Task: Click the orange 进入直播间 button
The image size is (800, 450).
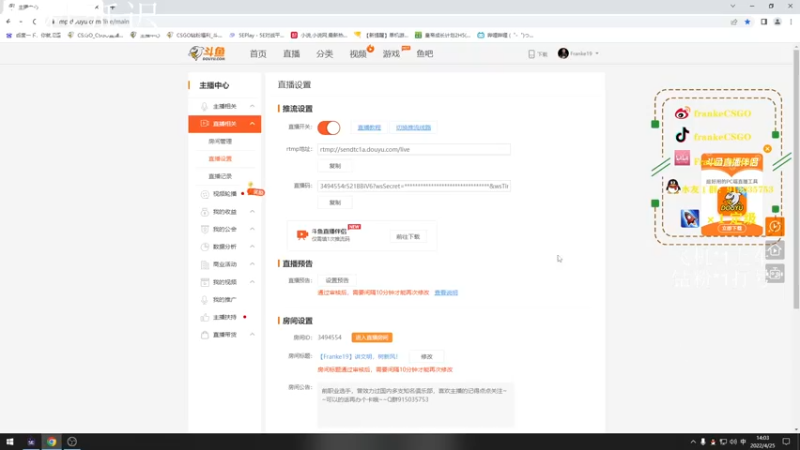Action: (x=372, y=338)
